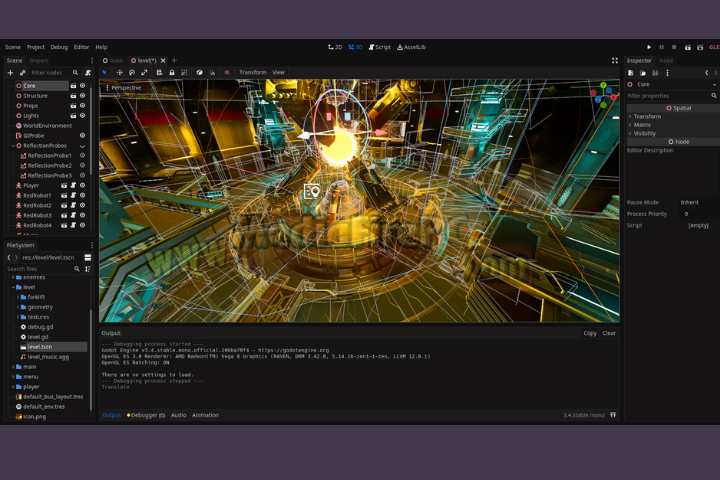Open the Audio bottom panel
Viewport: 720px width, 480px height.
tap(179, 415)
